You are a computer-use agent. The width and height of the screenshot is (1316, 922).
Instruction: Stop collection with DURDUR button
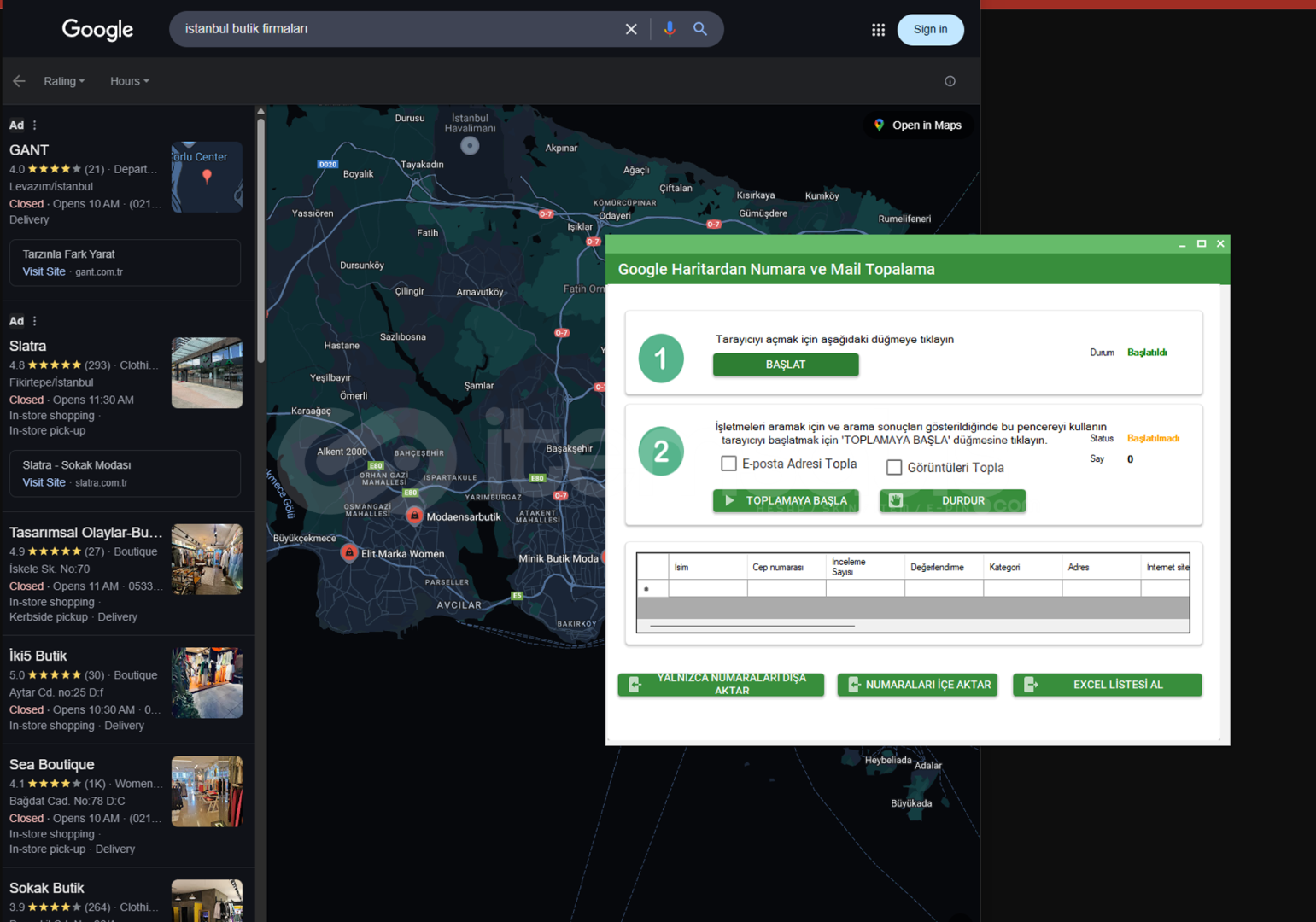pos(952,500)
